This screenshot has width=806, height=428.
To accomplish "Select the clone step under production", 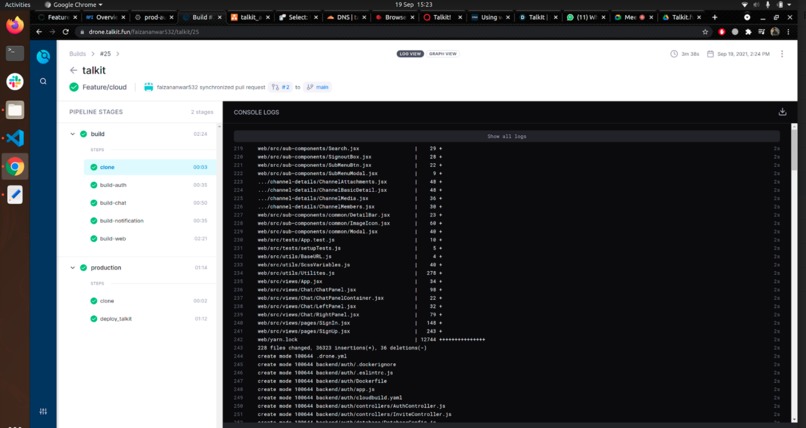I will coord(150,301).
